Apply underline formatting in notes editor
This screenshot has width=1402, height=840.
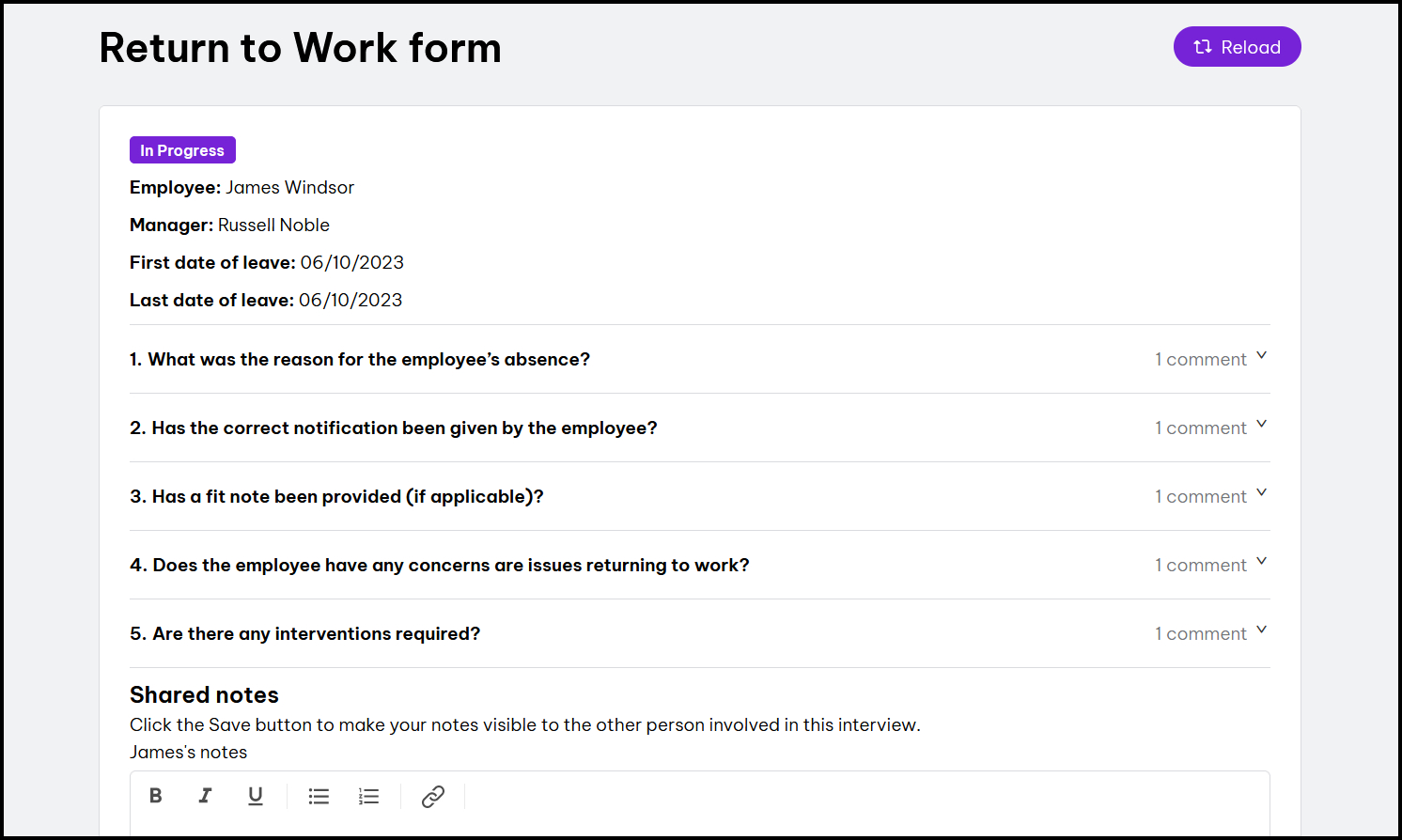[x=255, y=796]
